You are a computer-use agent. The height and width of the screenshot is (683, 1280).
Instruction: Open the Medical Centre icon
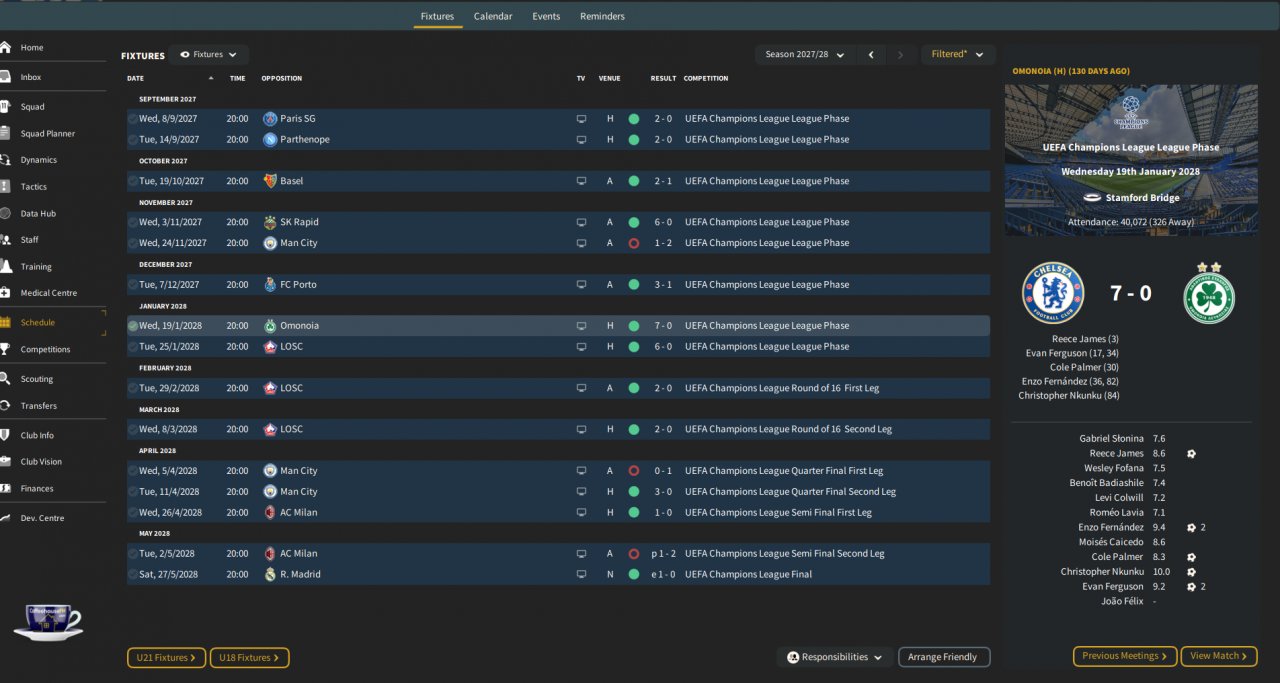(5, 293)
